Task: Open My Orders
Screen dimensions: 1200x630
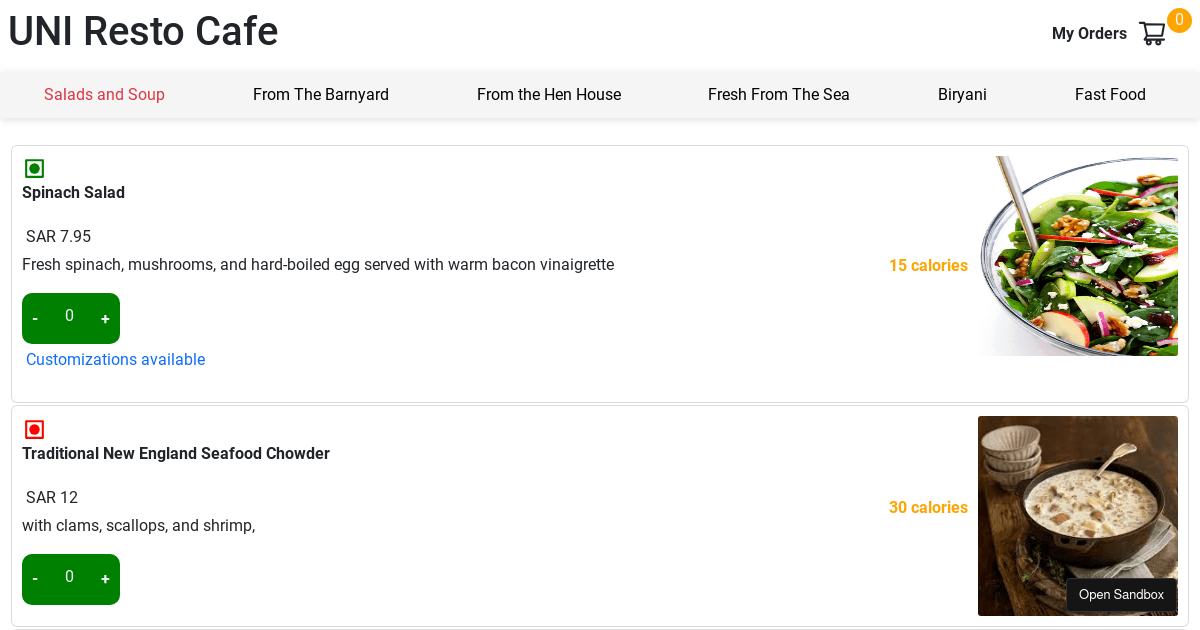Action: 1089,33
